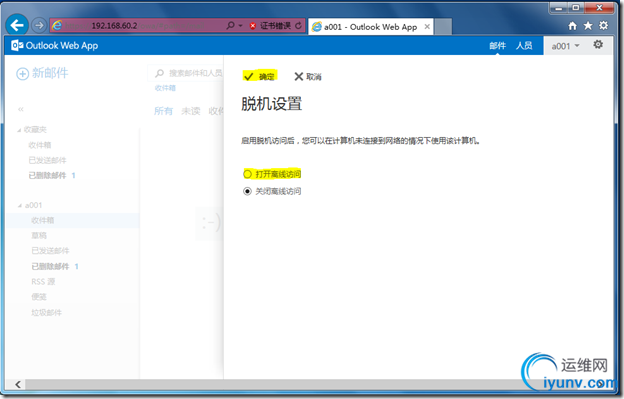
Task: Switch to the 邮件 navigation tab
Action: tap(497, 46)
